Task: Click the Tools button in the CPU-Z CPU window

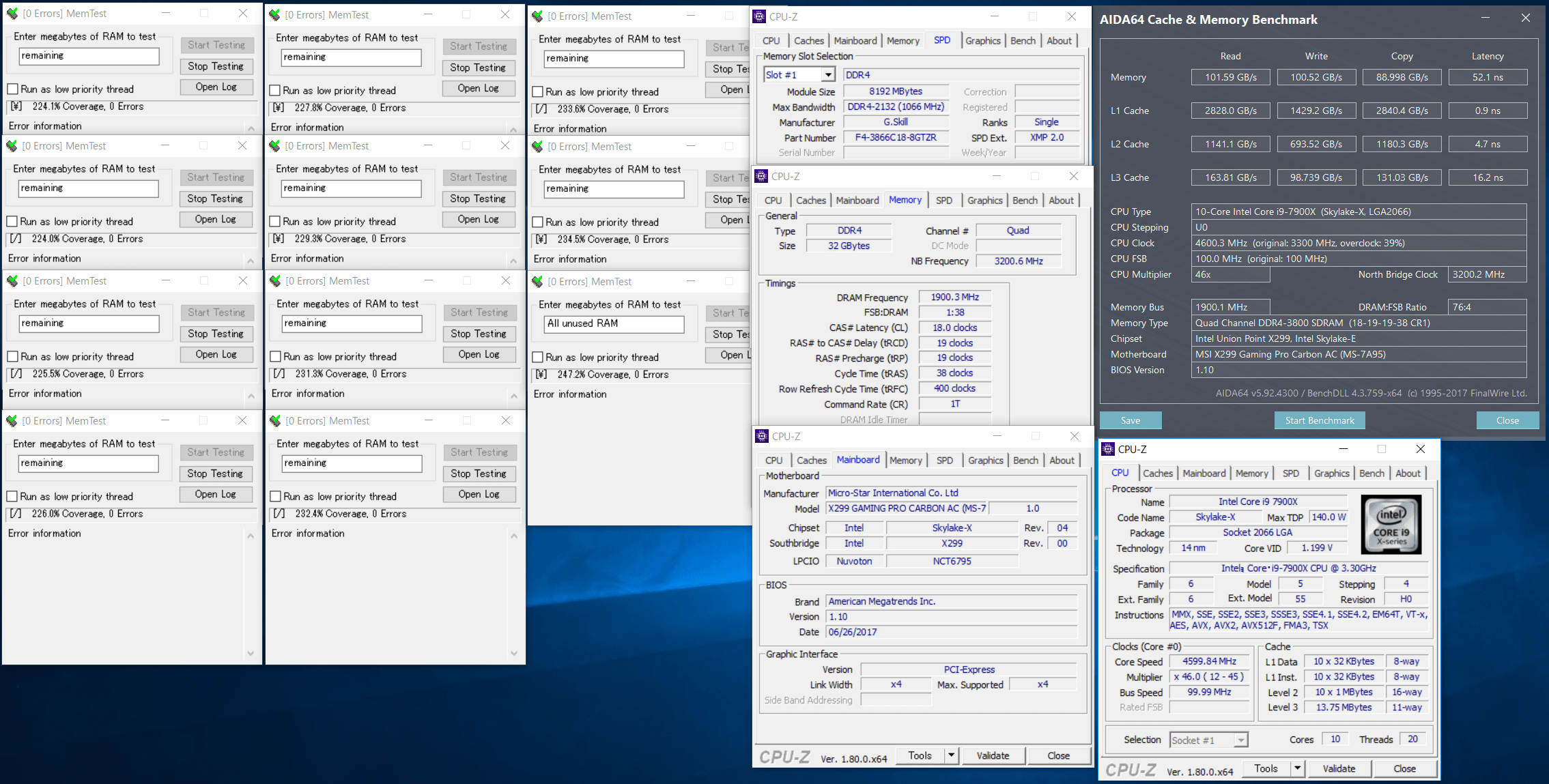Action: [x=1266, y=768]
